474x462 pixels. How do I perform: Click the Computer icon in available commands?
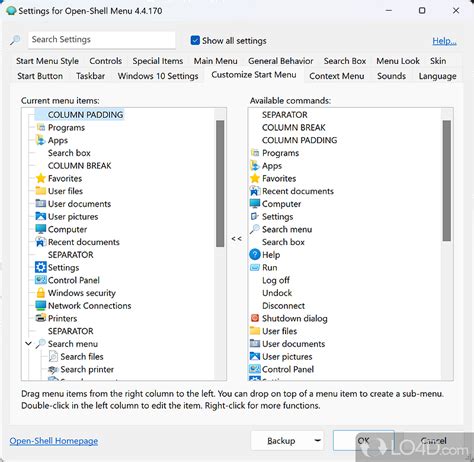click(255, 204)
